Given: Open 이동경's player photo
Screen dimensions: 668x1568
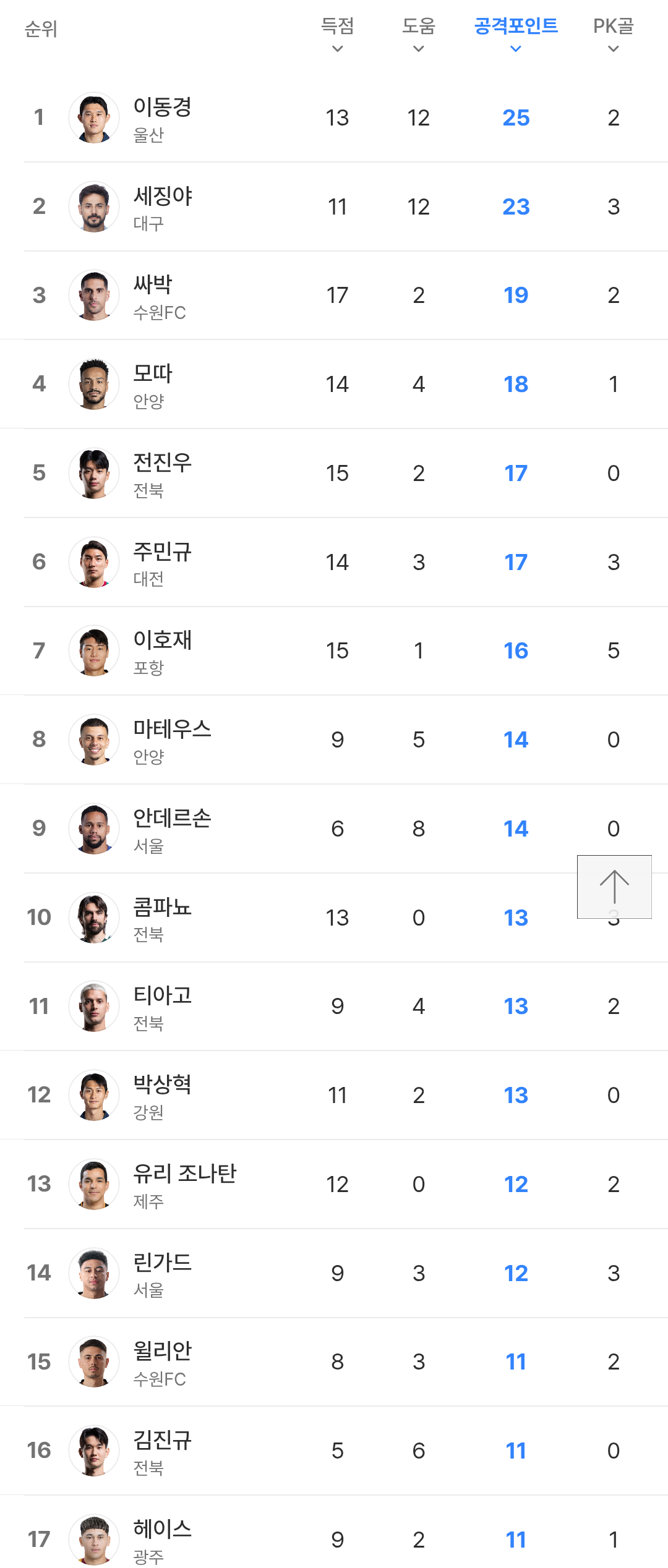Looking at the screenshot, I should click(x=94, y=117).
